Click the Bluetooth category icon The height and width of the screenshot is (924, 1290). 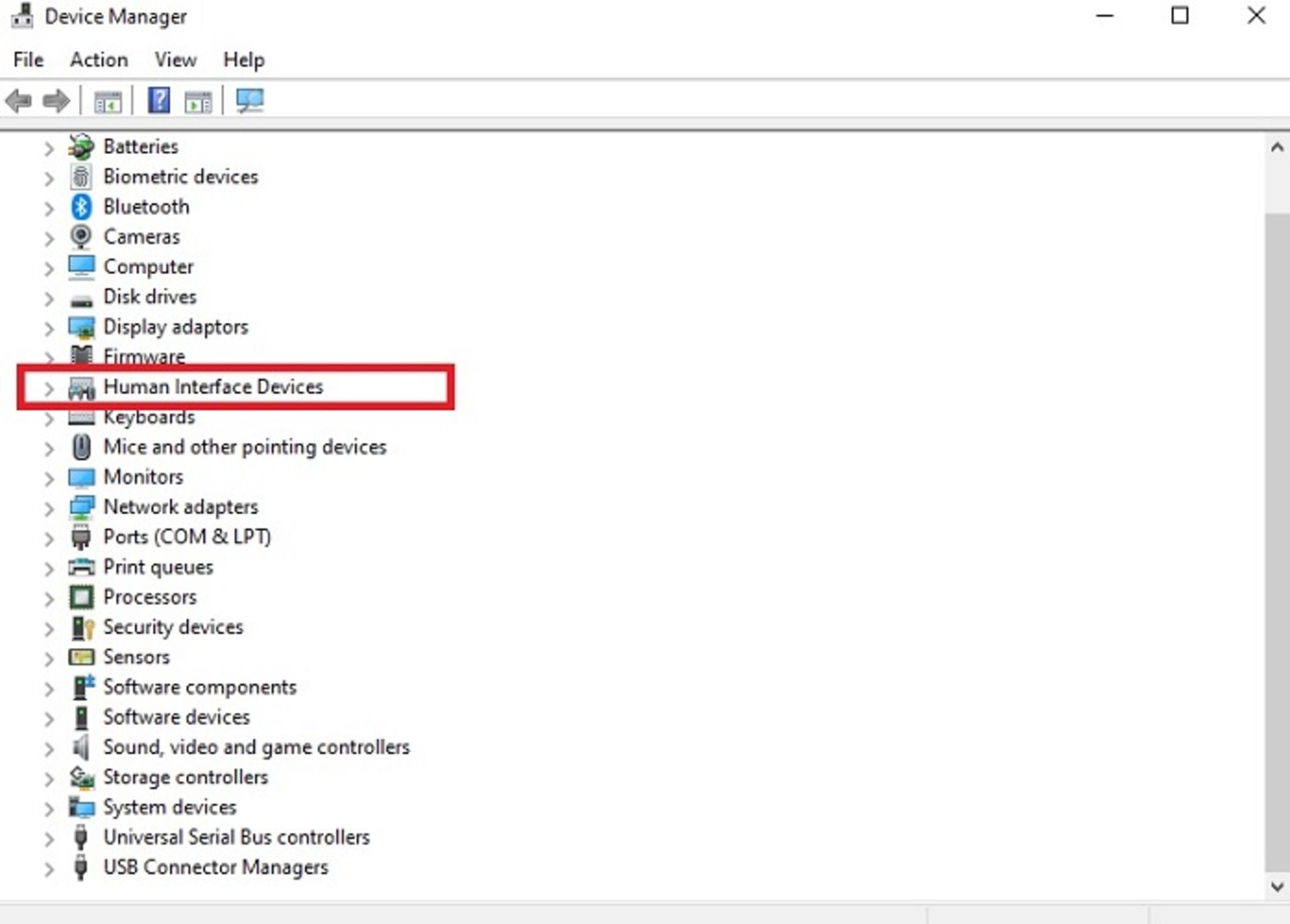(x=81, y=207)
